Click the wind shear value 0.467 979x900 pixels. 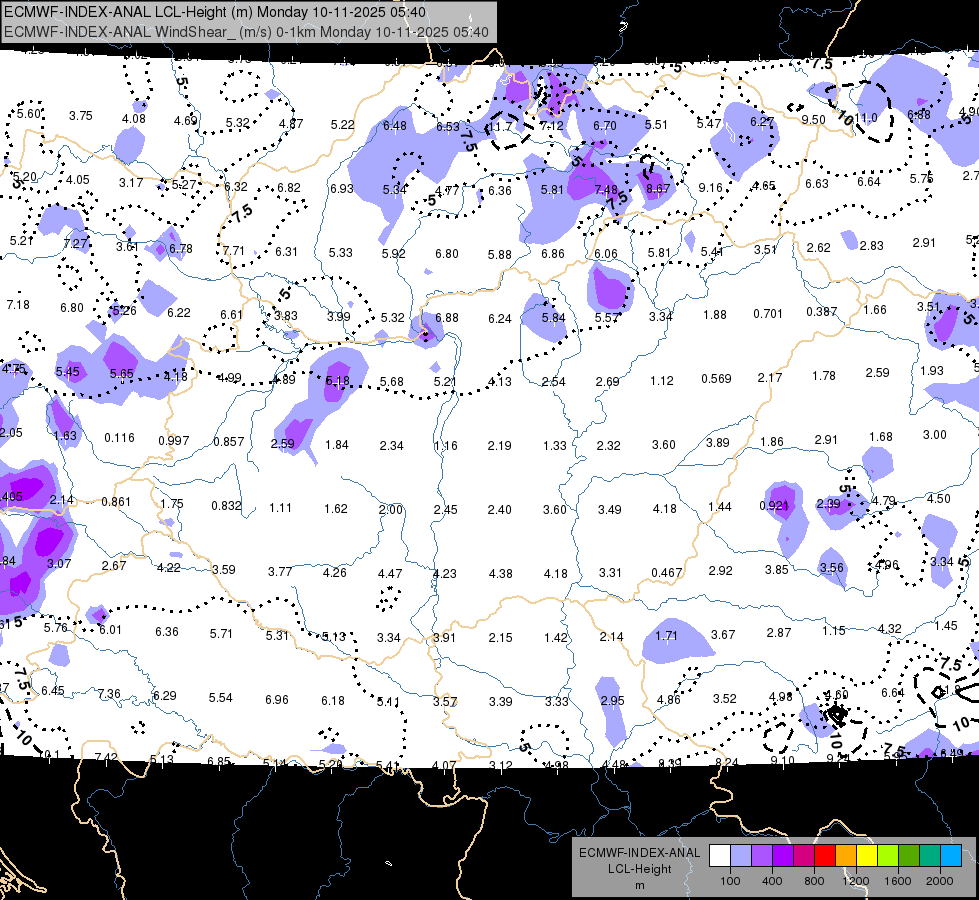666,573
